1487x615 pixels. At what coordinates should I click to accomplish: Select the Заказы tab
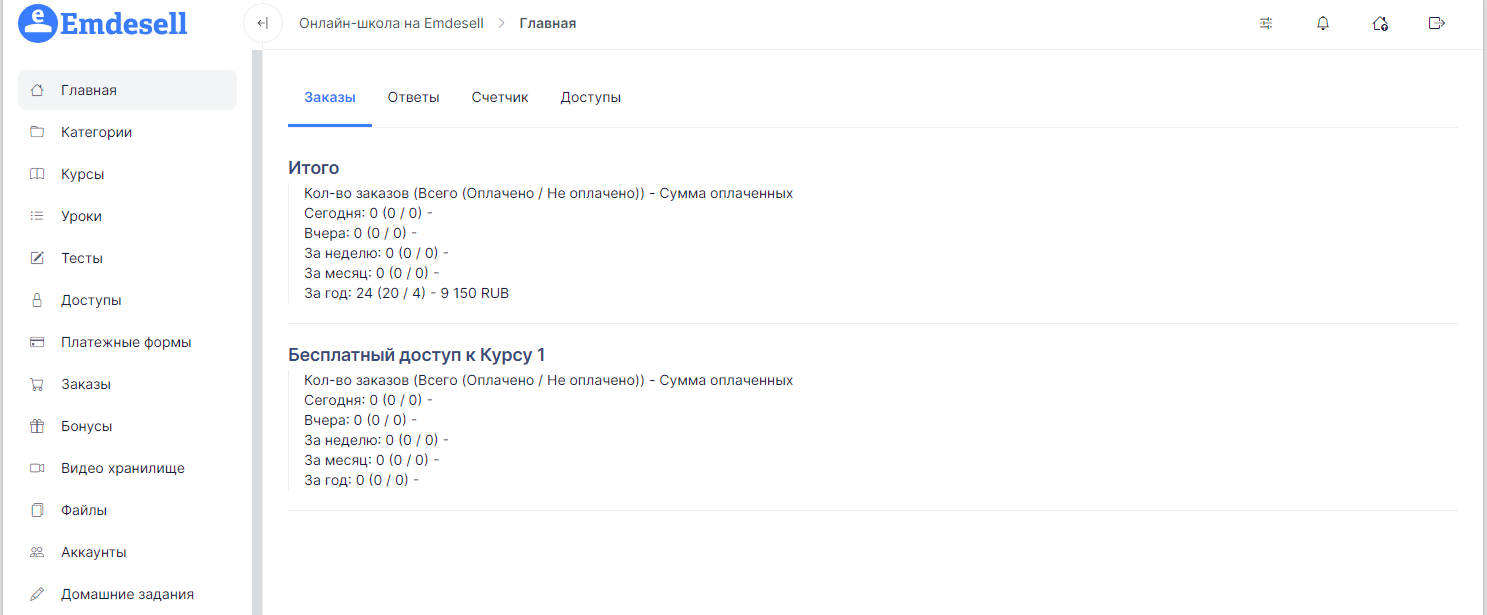pyautogui.click(x=329, y=97)
